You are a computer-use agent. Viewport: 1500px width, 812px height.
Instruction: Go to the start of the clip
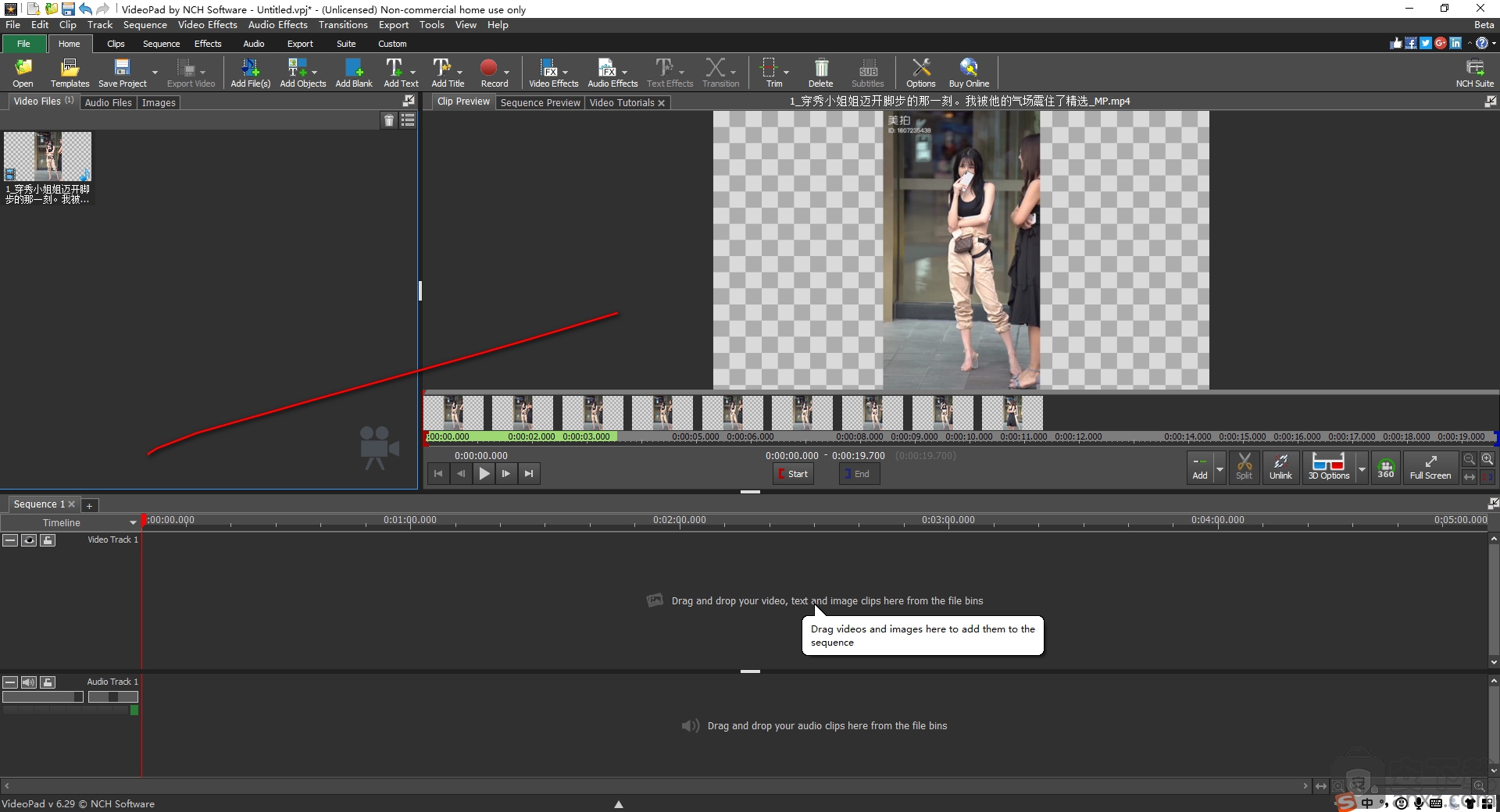(x=438, y=473)
